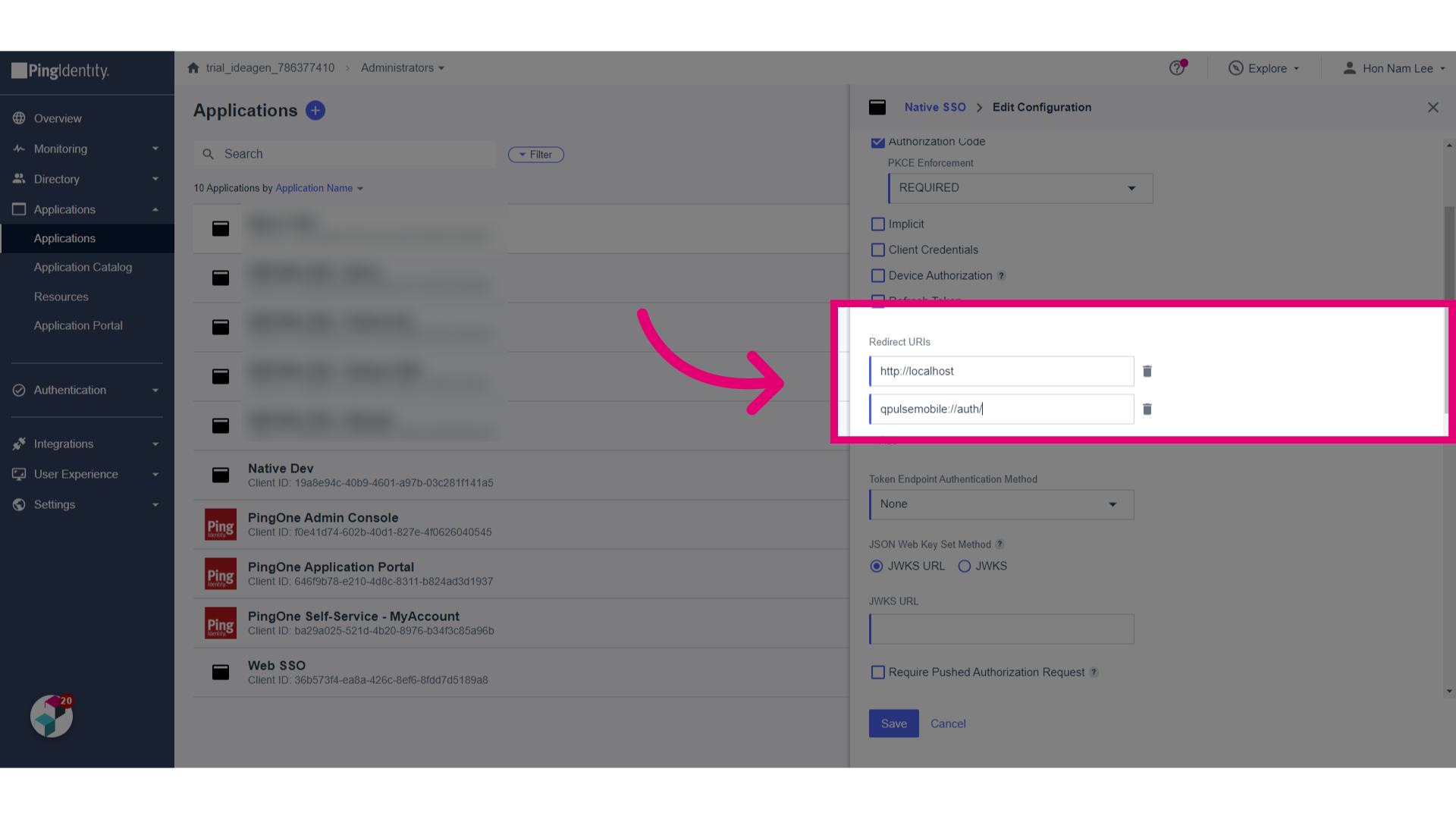This screenshot has width=1456, height=819.
Task: Click the Directory people icon
Action: click(19, 179)
